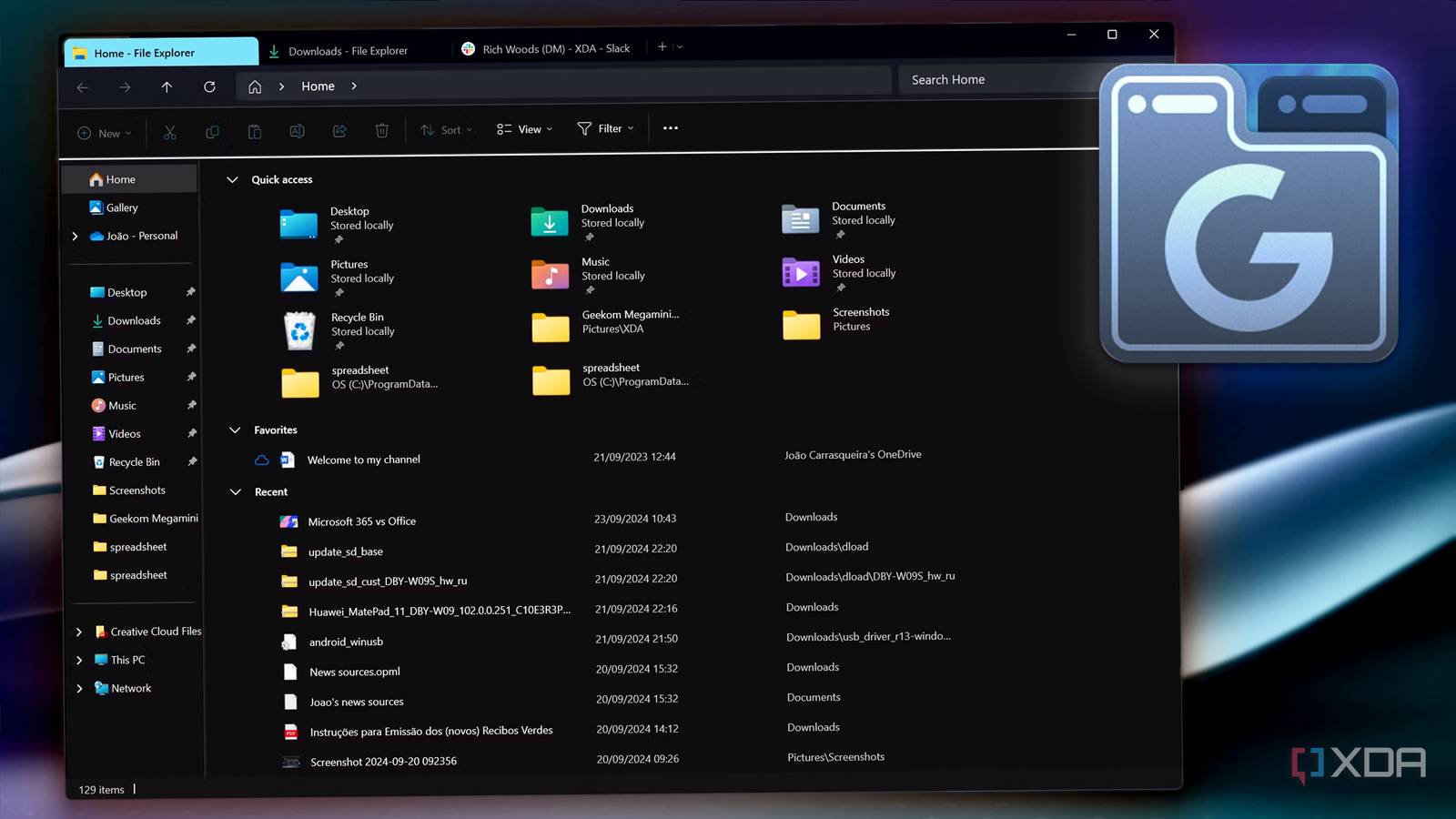1456x819 pixels.
Task: Open the Filter dropdown
Action: pos(605,128)
